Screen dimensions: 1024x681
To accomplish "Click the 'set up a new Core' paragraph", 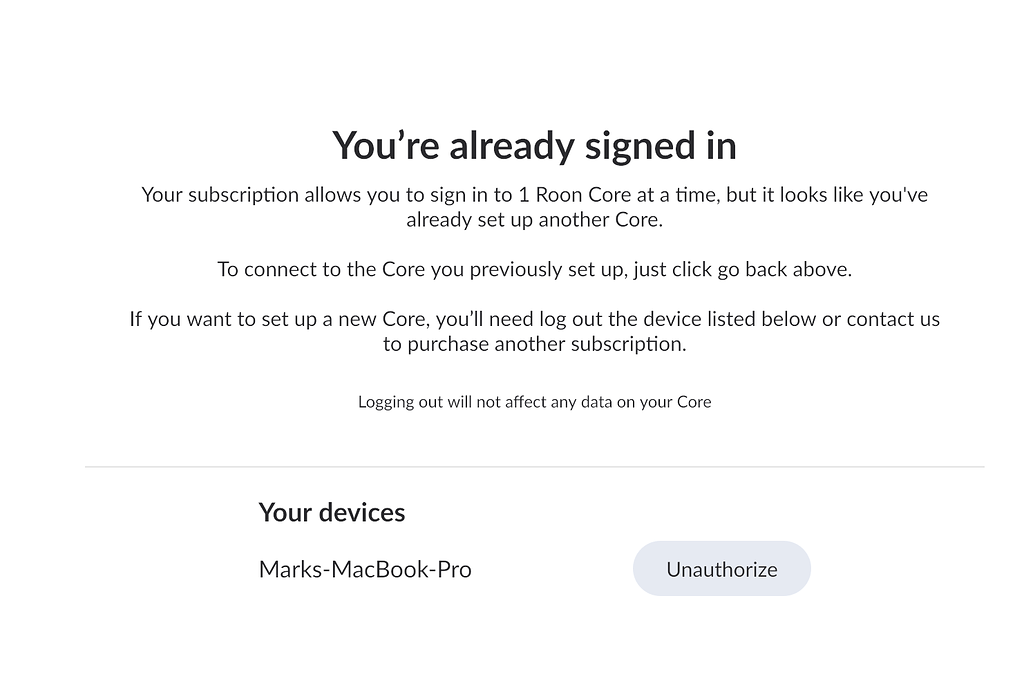I will [x=534, y=330].
